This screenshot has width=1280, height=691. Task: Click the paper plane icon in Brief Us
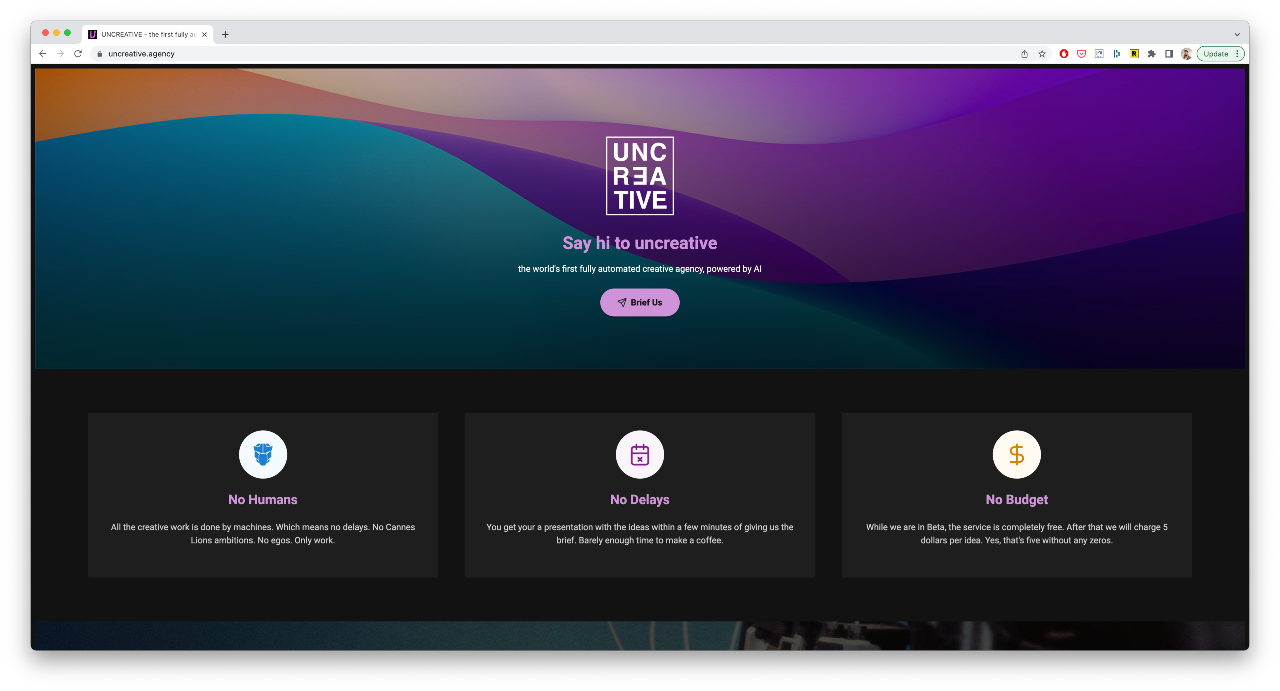pyautogui.click(x=622, y=302)
